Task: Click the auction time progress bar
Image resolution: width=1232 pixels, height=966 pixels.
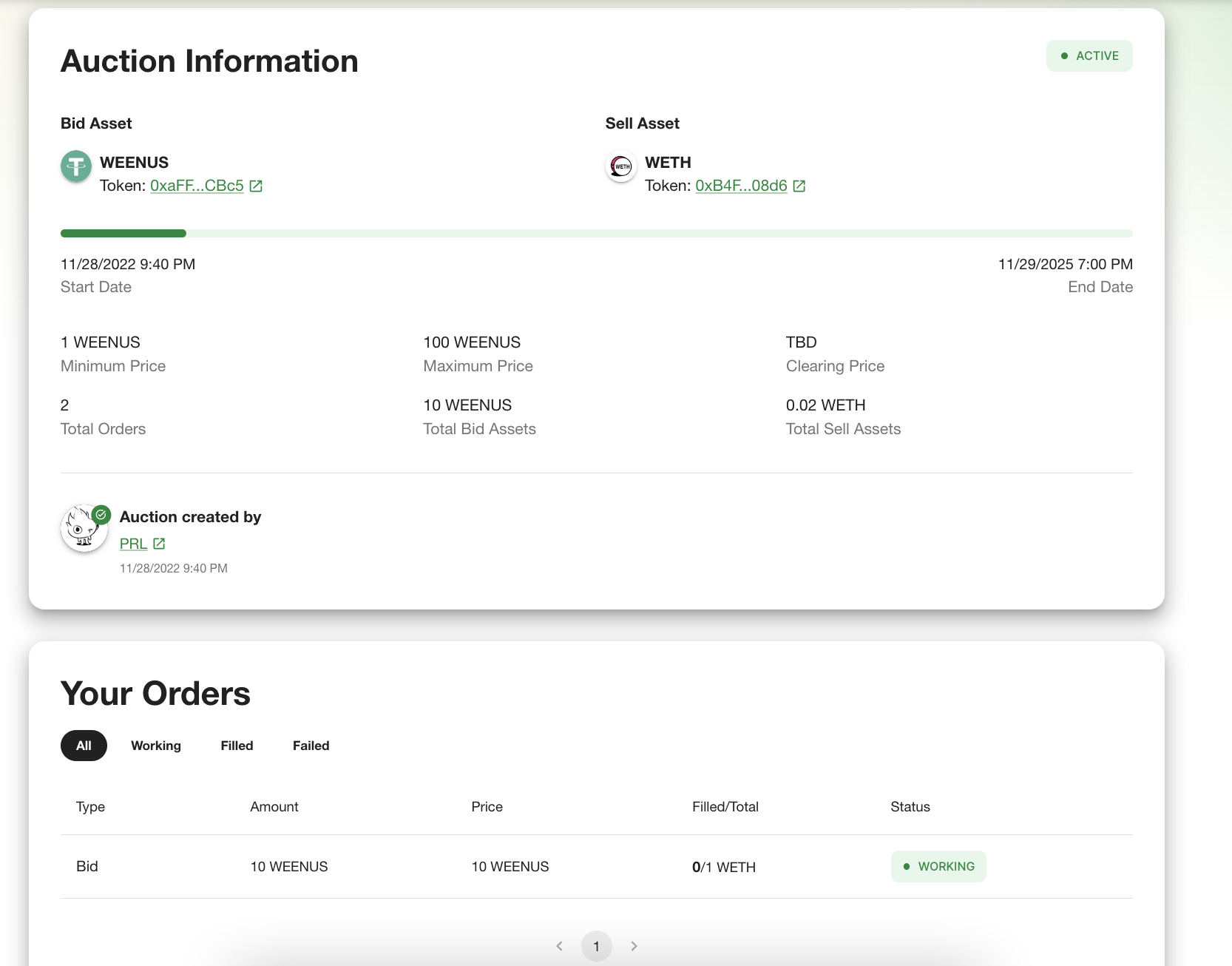Action: pos(596,234)
